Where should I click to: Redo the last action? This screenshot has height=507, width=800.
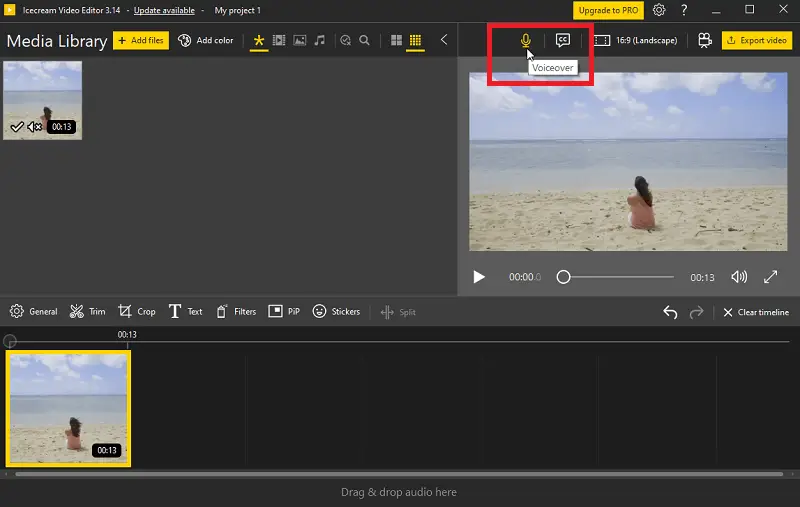(x=696, y=312)
